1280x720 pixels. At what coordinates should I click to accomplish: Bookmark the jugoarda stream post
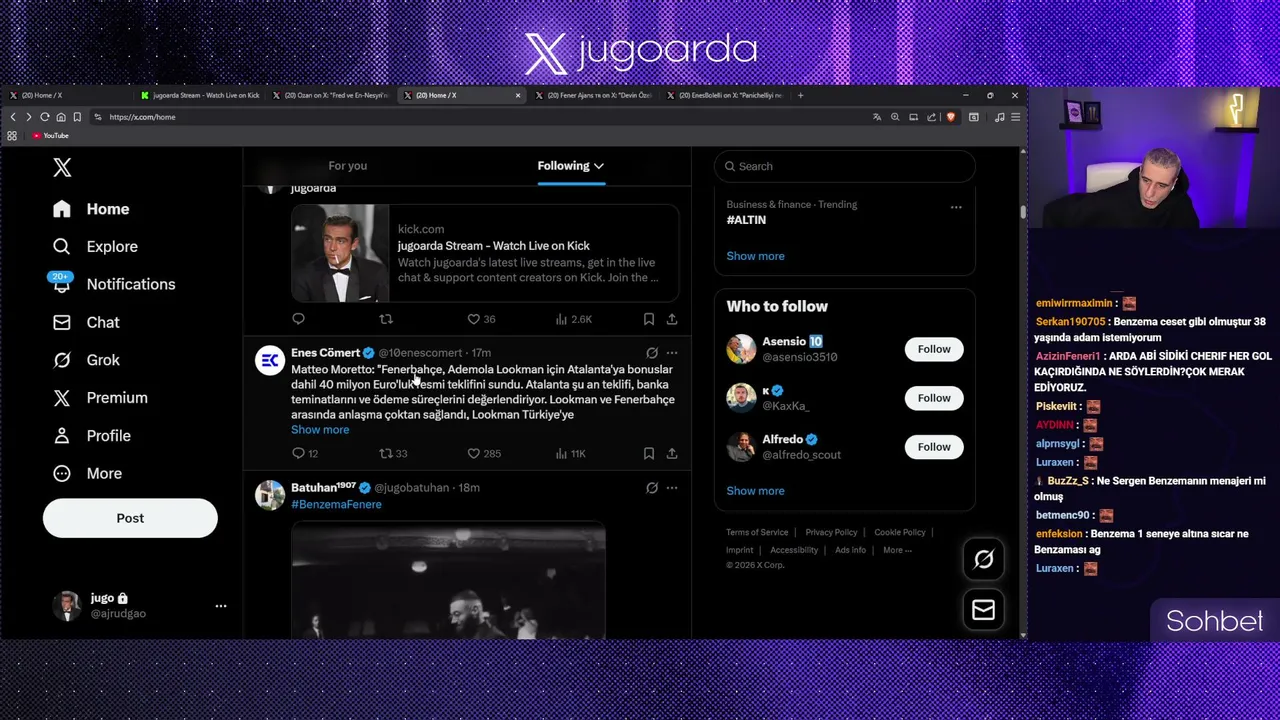coord(649,319)
